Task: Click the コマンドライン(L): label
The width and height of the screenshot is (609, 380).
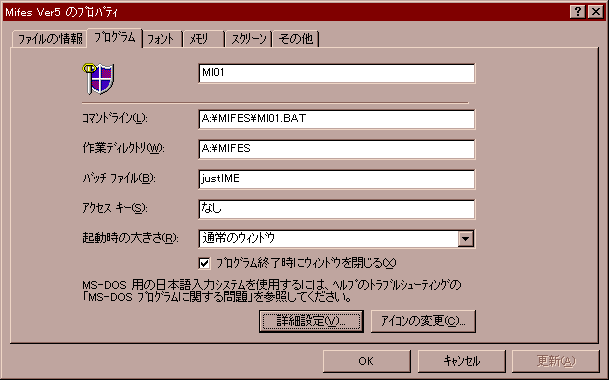Action: 115,118
